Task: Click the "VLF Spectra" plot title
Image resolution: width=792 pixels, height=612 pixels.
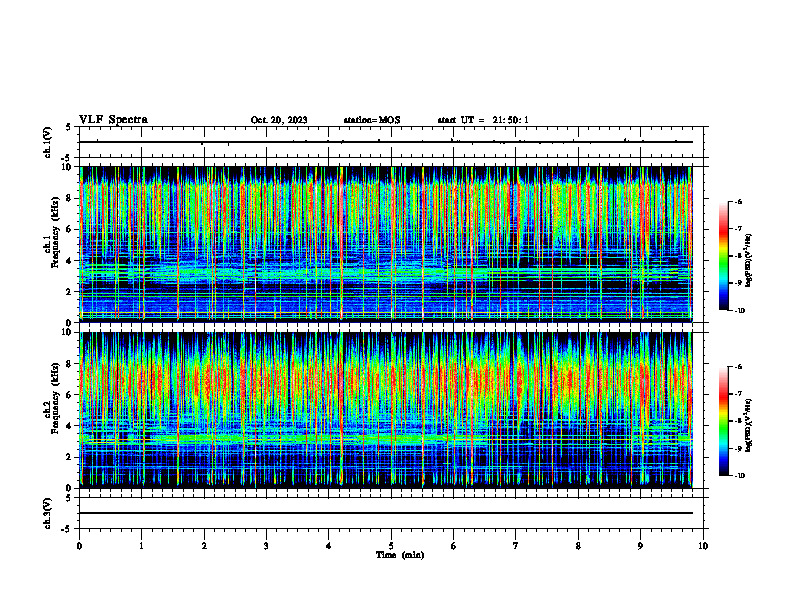Action: point(113,120)
